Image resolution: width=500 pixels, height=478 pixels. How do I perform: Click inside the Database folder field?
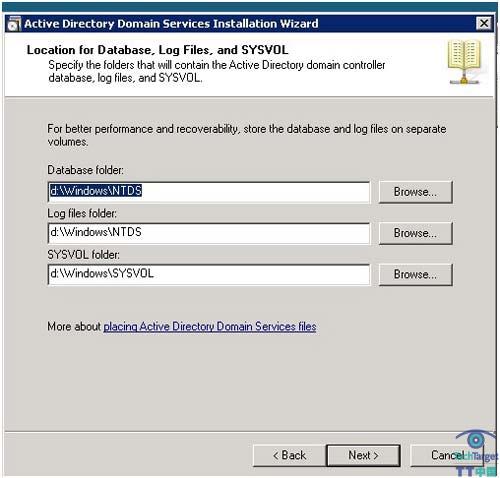[209, 192]
